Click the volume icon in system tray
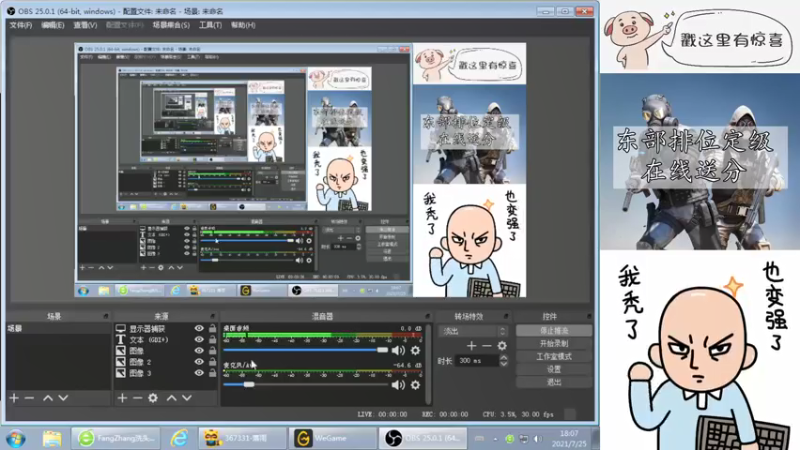 click(538, 439)
